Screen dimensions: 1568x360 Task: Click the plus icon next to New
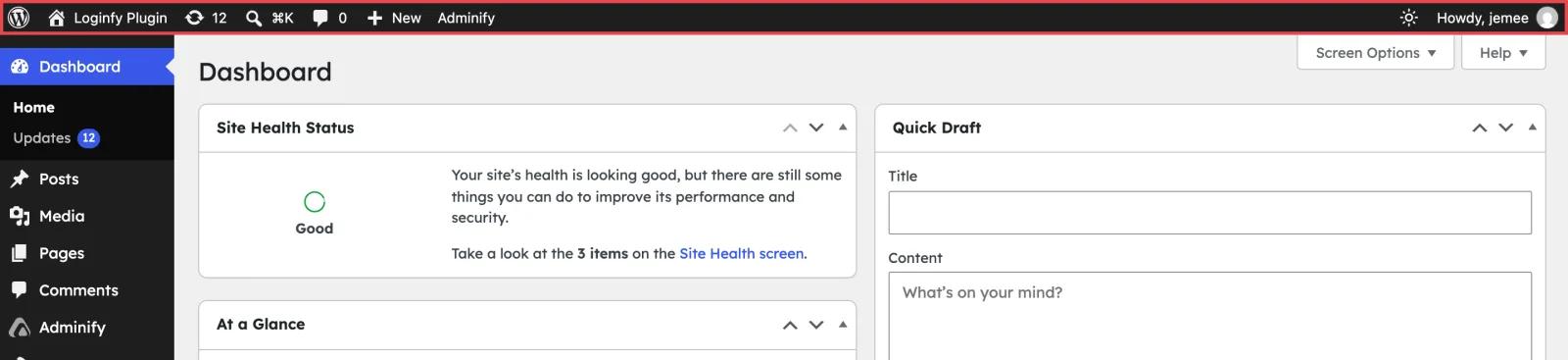374,18
